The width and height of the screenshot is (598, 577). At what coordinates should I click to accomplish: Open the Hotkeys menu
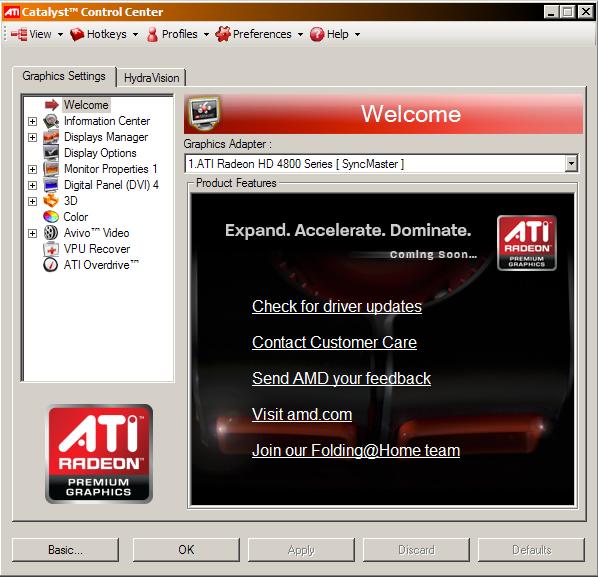coord(104,34)
